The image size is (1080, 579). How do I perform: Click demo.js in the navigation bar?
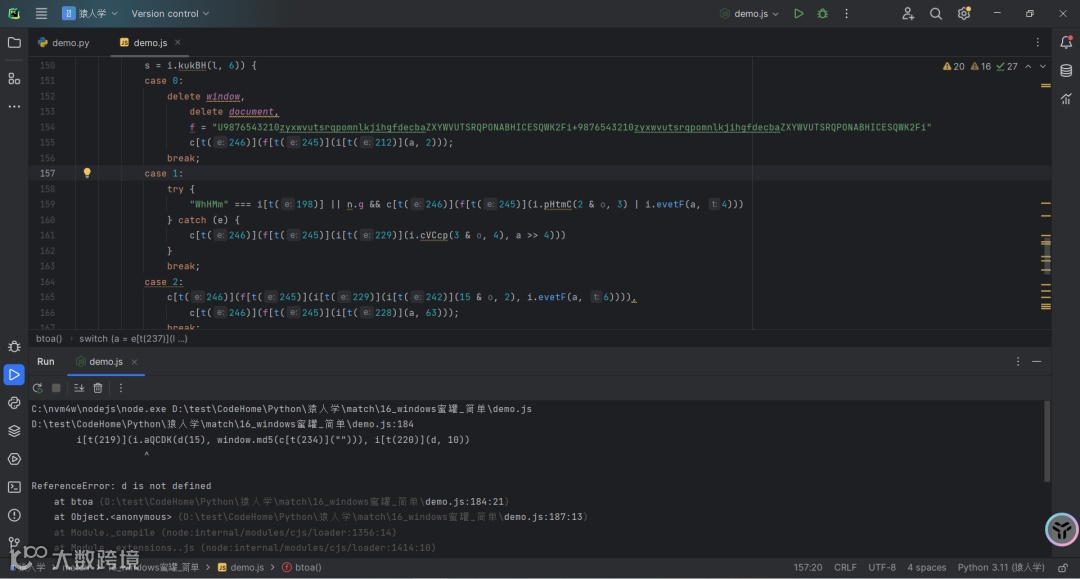point(241,567)
